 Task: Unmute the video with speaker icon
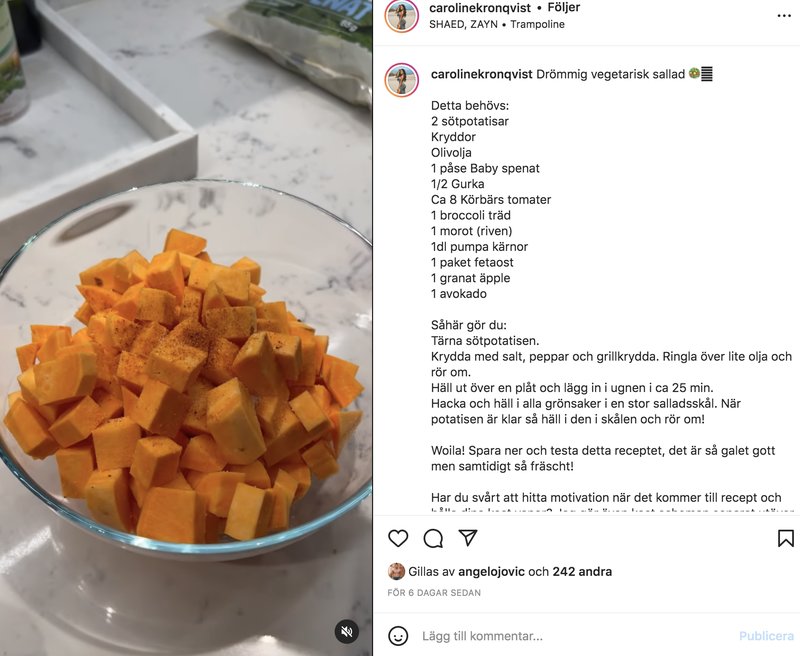347,632
